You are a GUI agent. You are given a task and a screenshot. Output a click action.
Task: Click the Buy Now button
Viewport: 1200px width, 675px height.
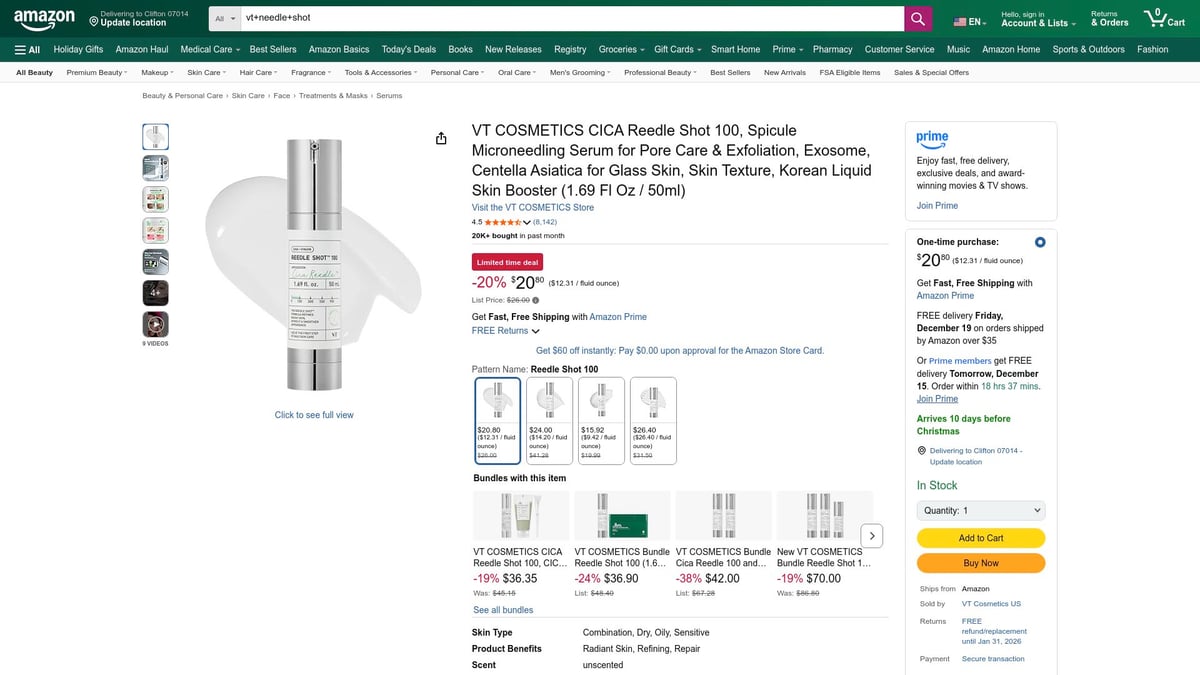pos(980,563)
